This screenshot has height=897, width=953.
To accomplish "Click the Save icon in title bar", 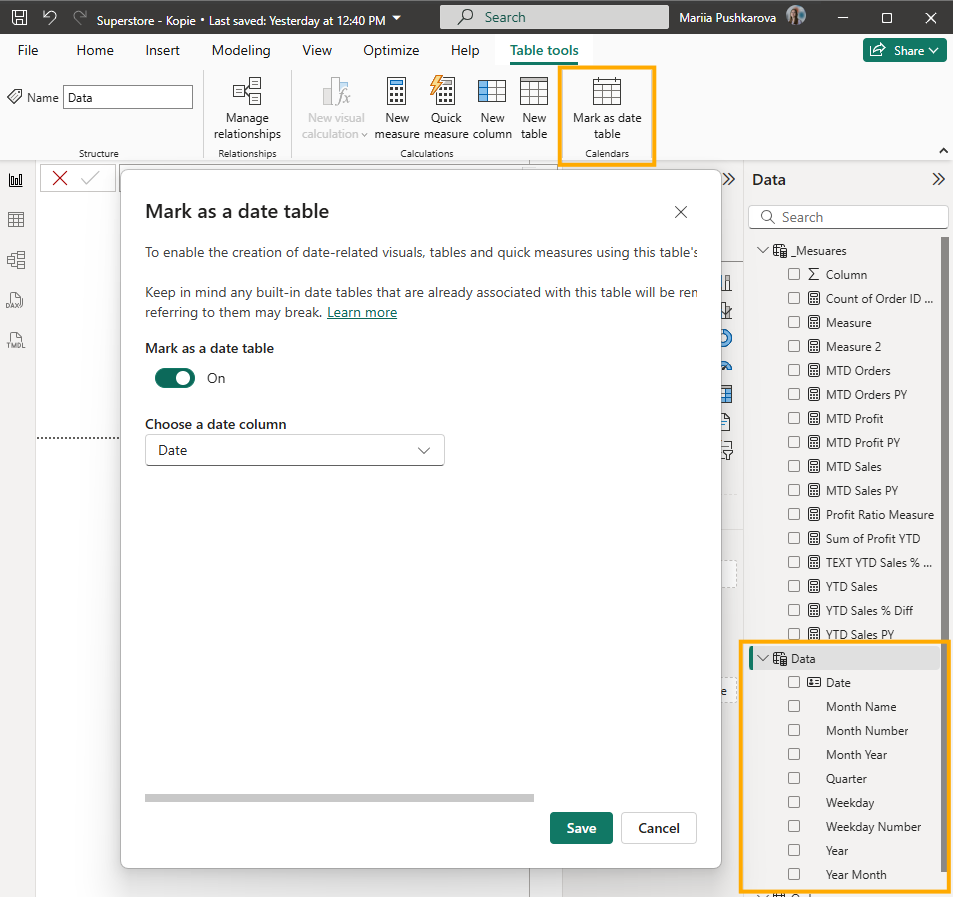I will tap(20, 18).
